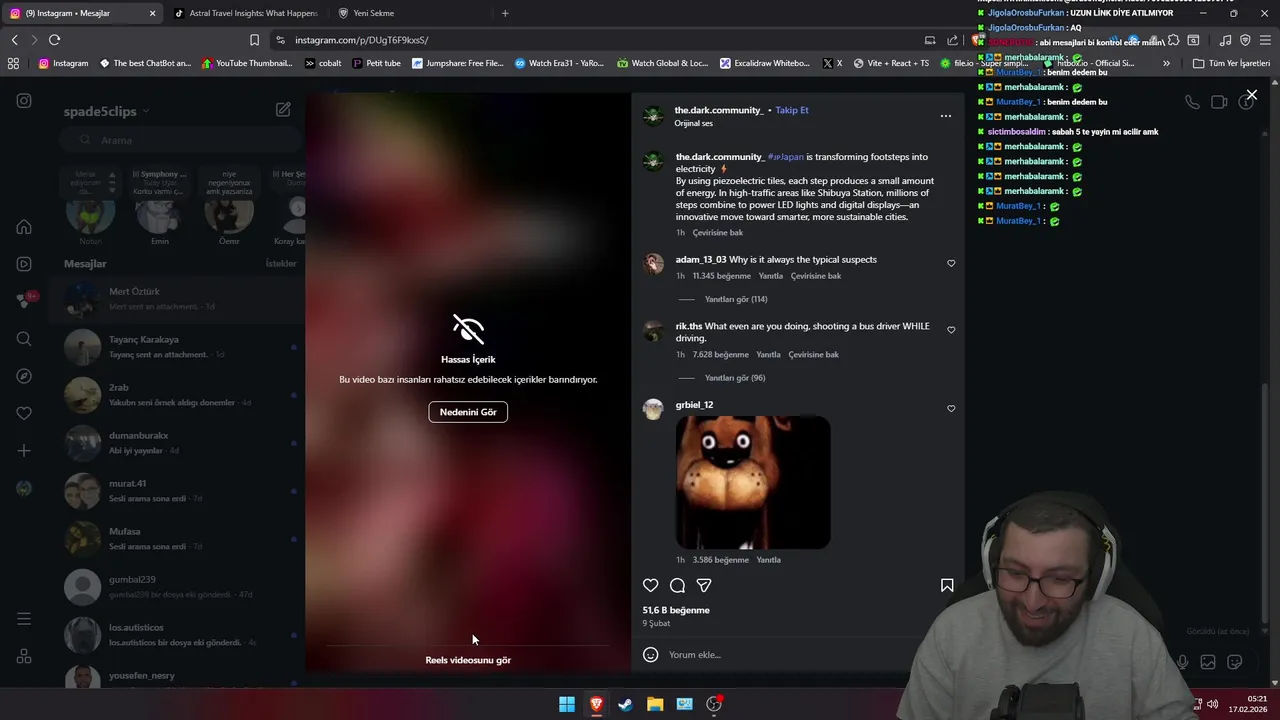
Task: Save post with the bookmark icon
Action: pos(947,586)
